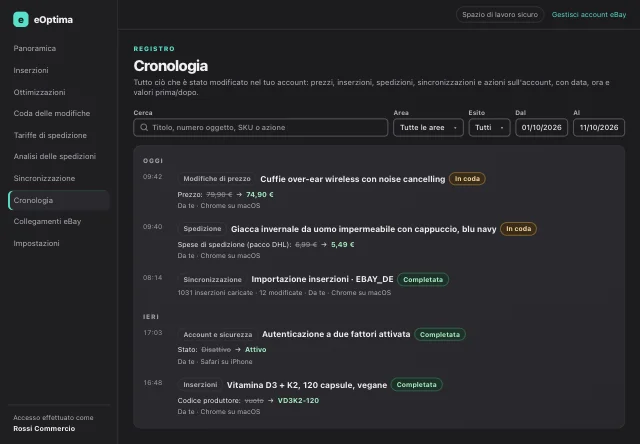Screen dimensions: 640x444
Task: Open Analisi delle spedizioni
Action: click(x=55, y=156)
